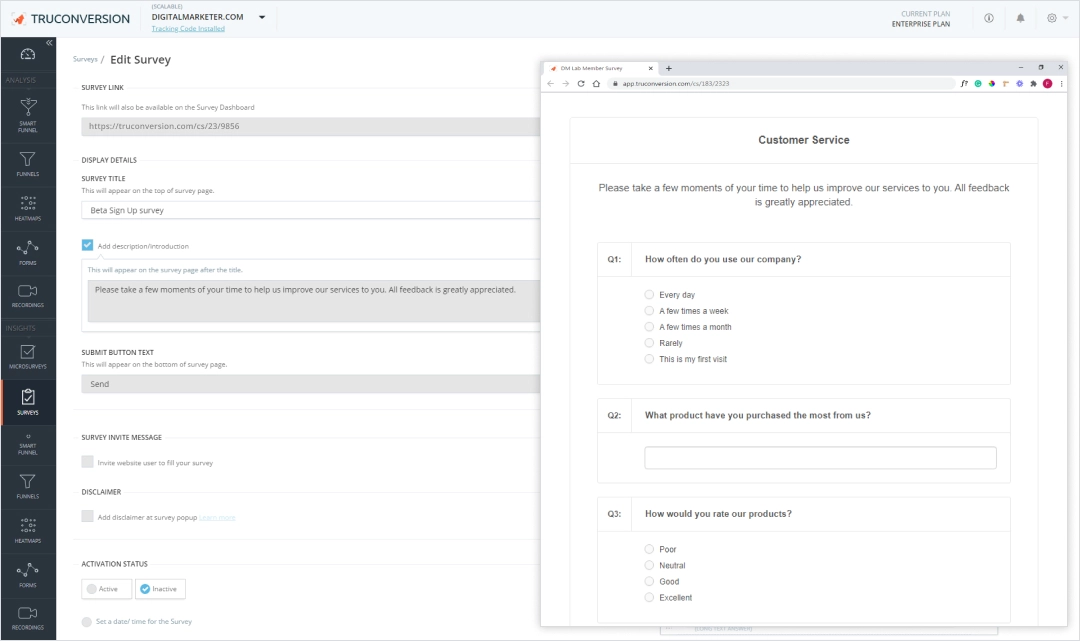Select "A few times a week" option
The height and width of the screenshot is (641, 1080).
pyautogui.click(x=650, y=311)
